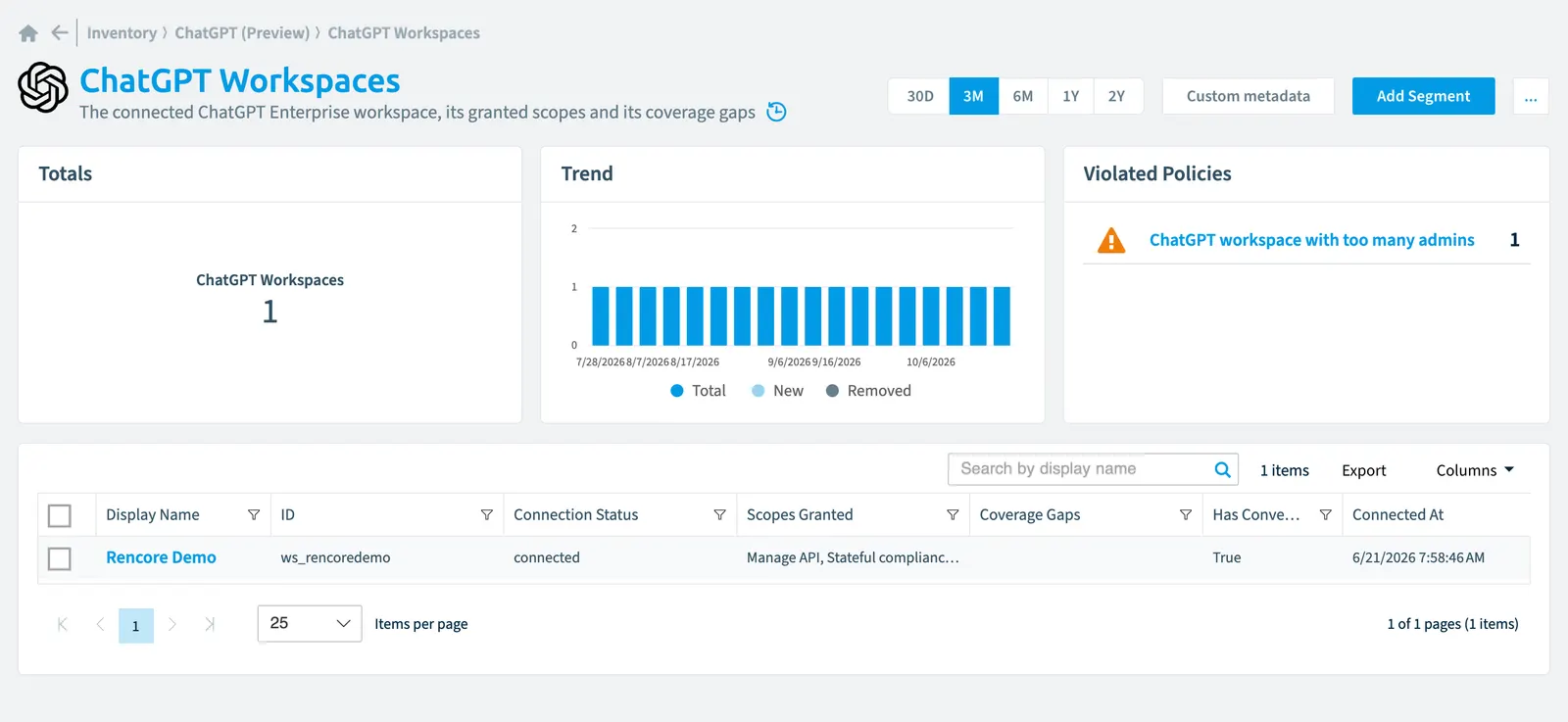
Task: Click the Custom metadata button
Action: [1249, 96]
